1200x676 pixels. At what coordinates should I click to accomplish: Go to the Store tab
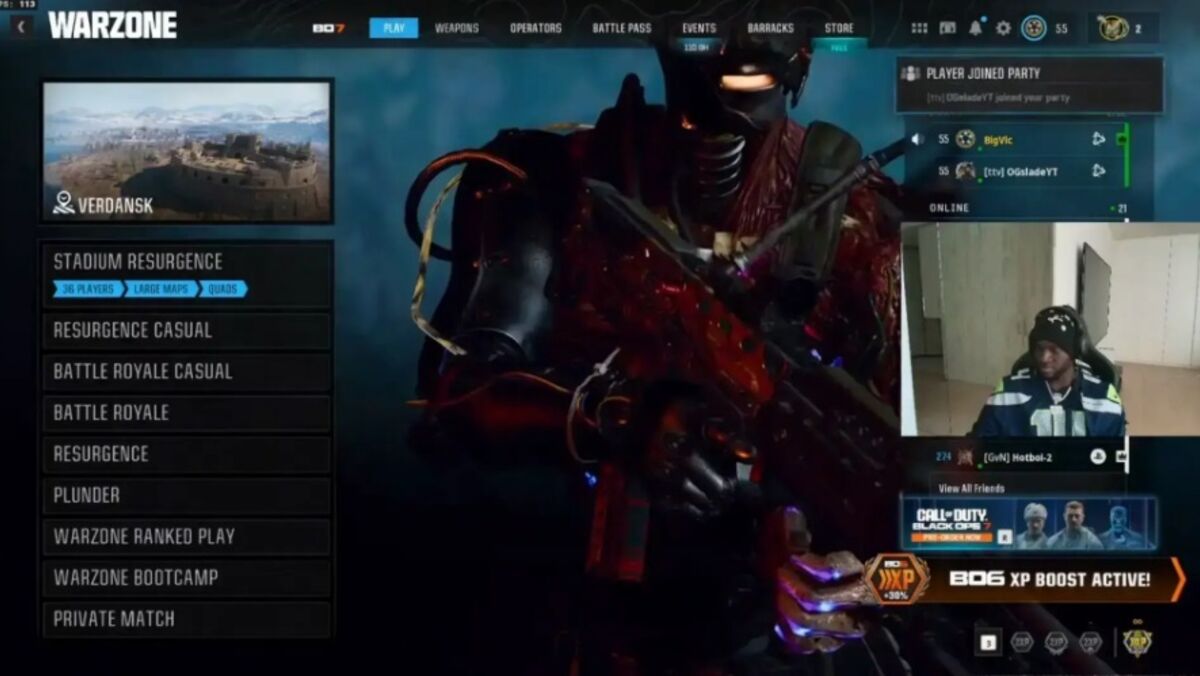click(x=839, y=28)
